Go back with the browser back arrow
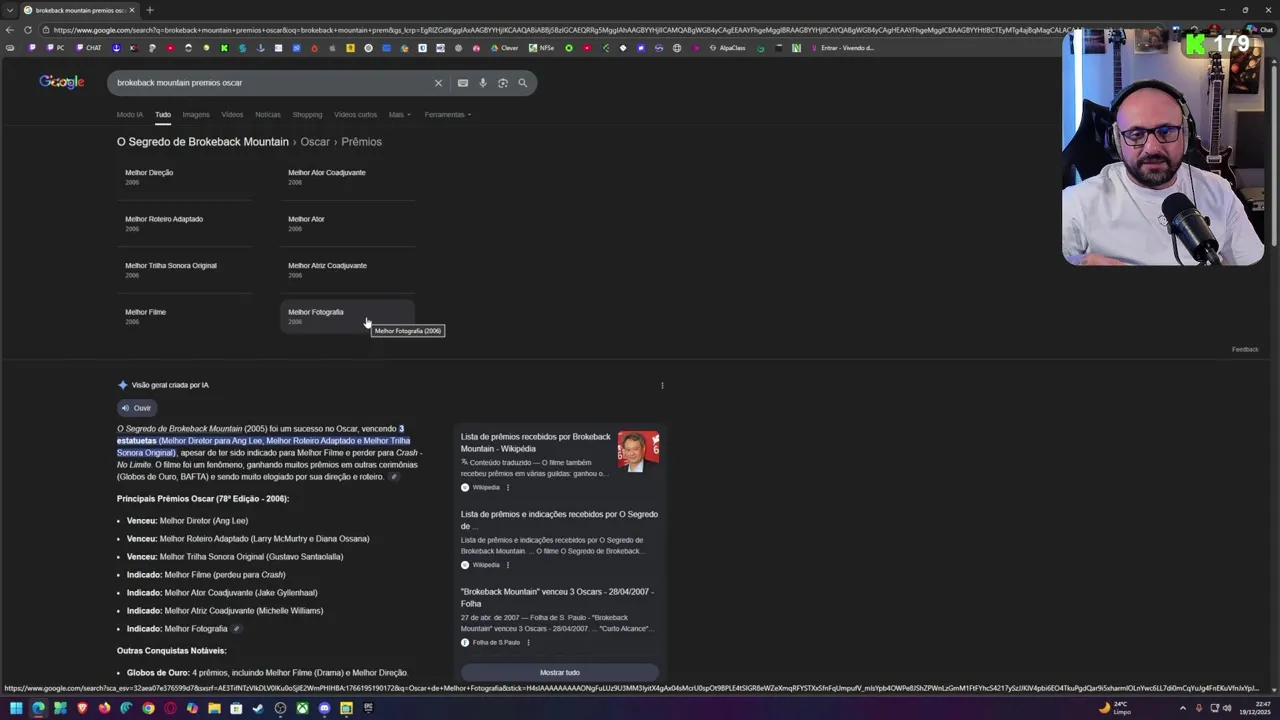Image resolution: width=1280 pixels, height=720 pixels. [10, 30]
